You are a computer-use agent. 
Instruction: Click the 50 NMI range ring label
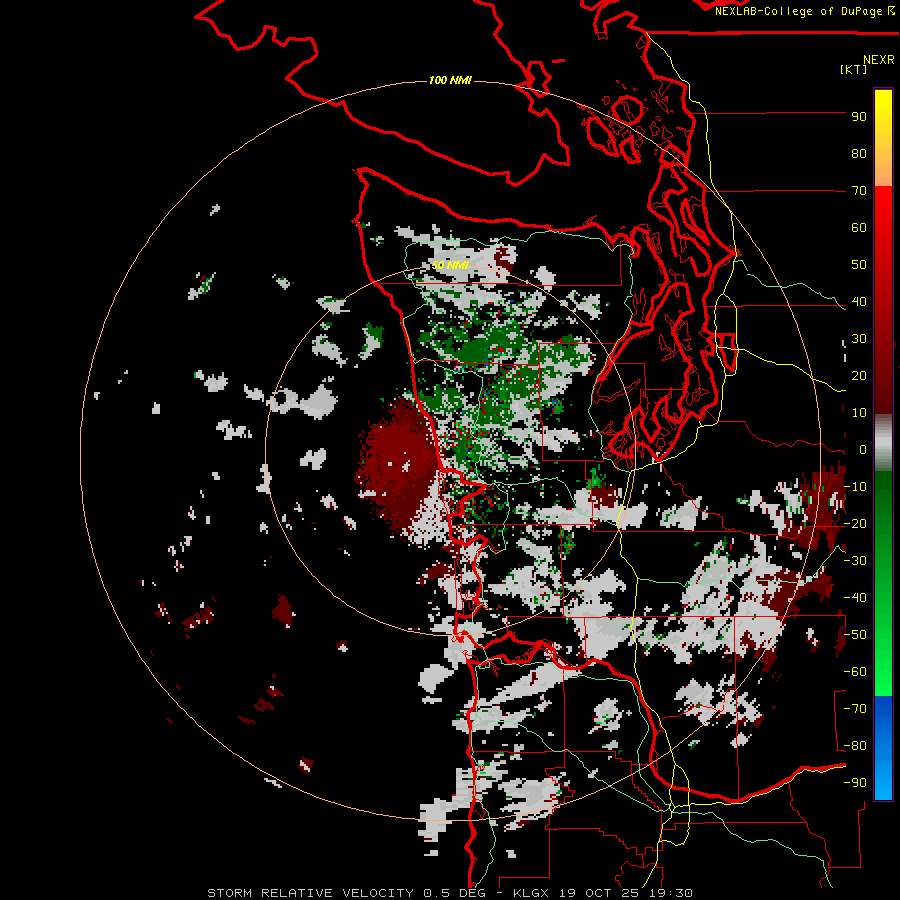(x=451, y=265)
